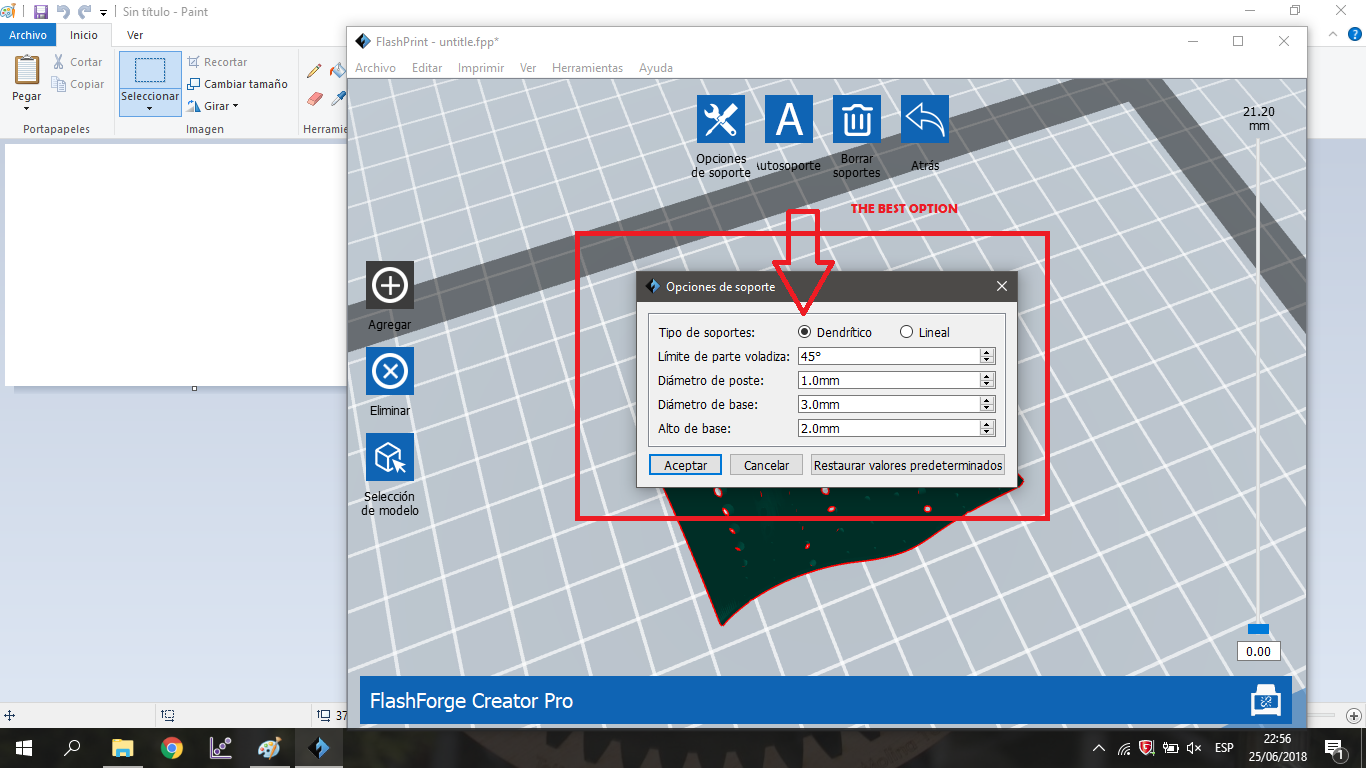
Task: Click the Wi-Fi tray icon
Action: click(x=1123, y=748)
